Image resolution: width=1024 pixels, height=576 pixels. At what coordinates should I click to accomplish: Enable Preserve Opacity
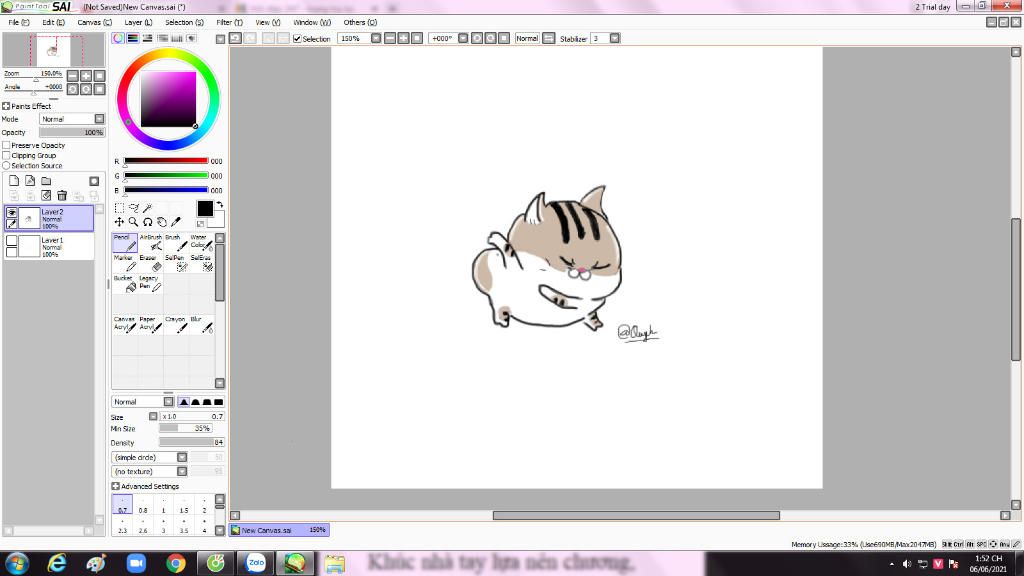6,145
